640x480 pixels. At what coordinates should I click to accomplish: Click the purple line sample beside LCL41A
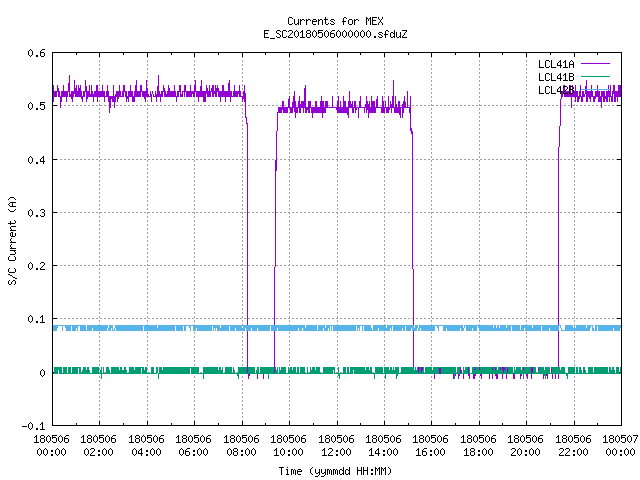(x=595, y=64)
